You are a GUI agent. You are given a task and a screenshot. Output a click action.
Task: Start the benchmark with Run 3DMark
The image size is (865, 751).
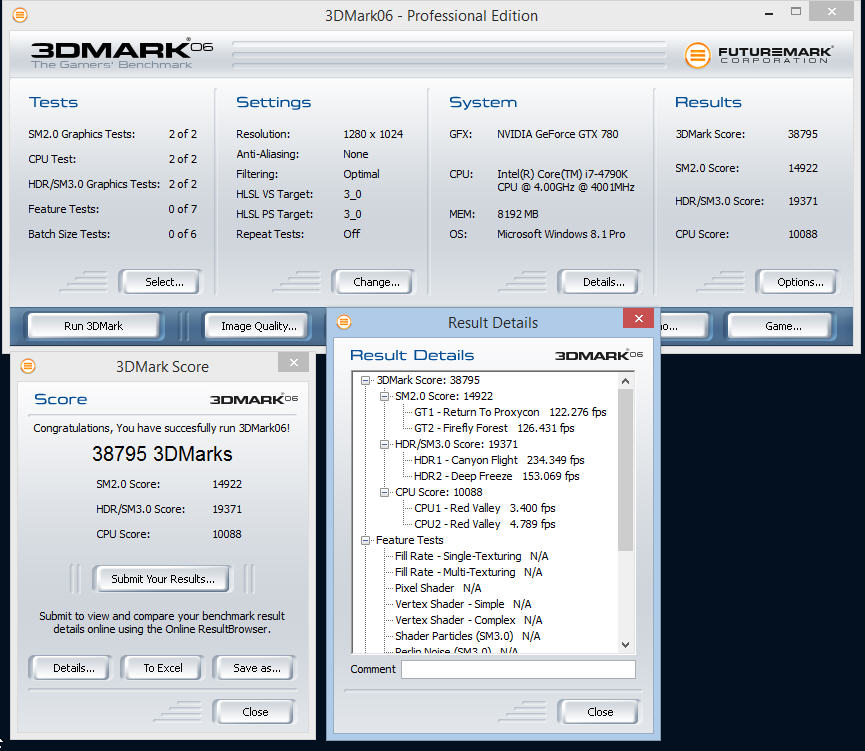coord(93,326)
